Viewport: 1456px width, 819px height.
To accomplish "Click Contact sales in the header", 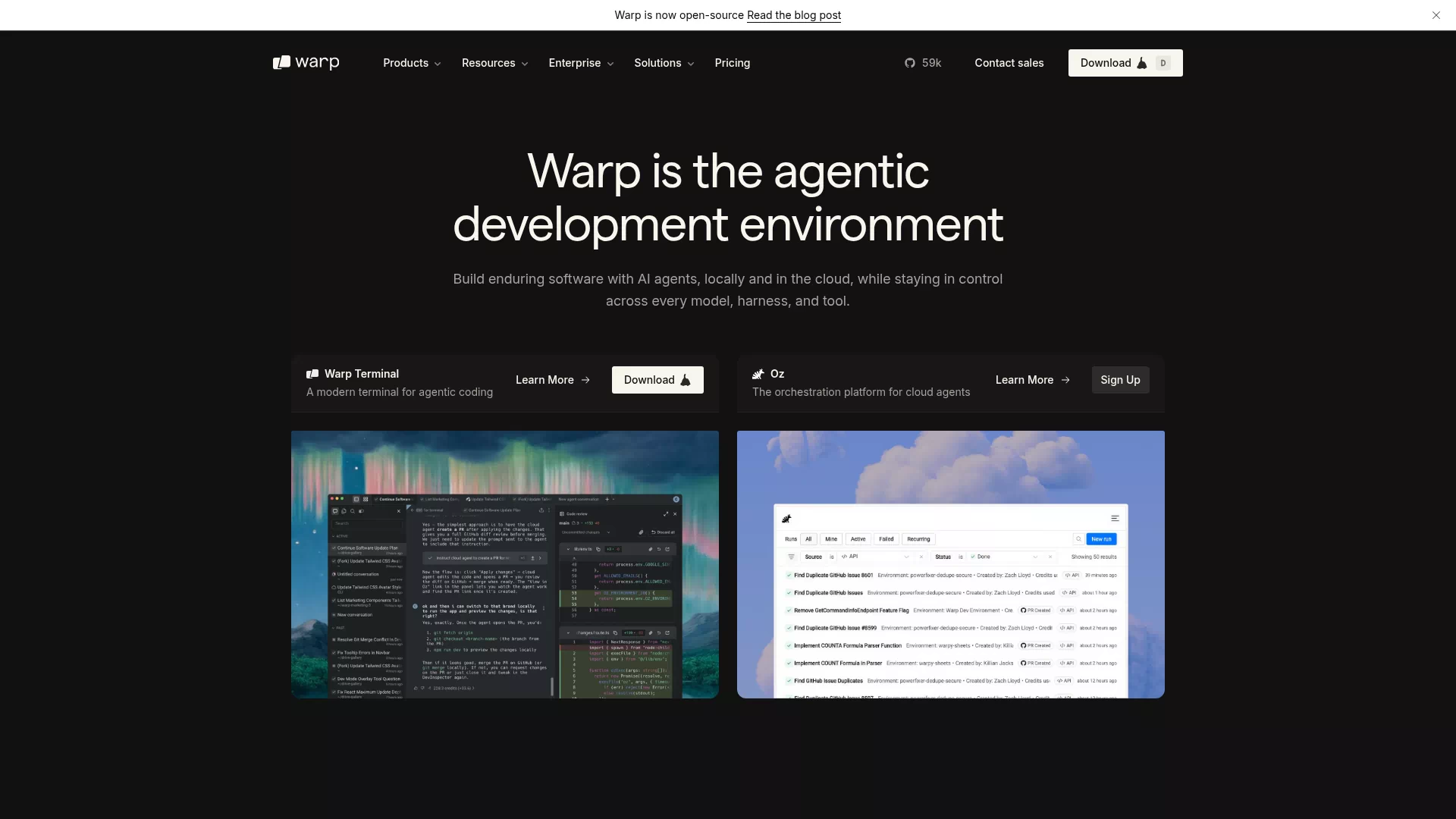I will click(x=1009, y=63).
